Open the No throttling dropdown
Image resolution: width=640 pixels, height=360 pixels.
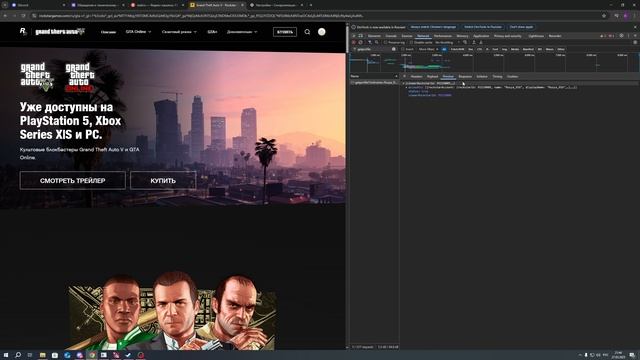[447, 42]
